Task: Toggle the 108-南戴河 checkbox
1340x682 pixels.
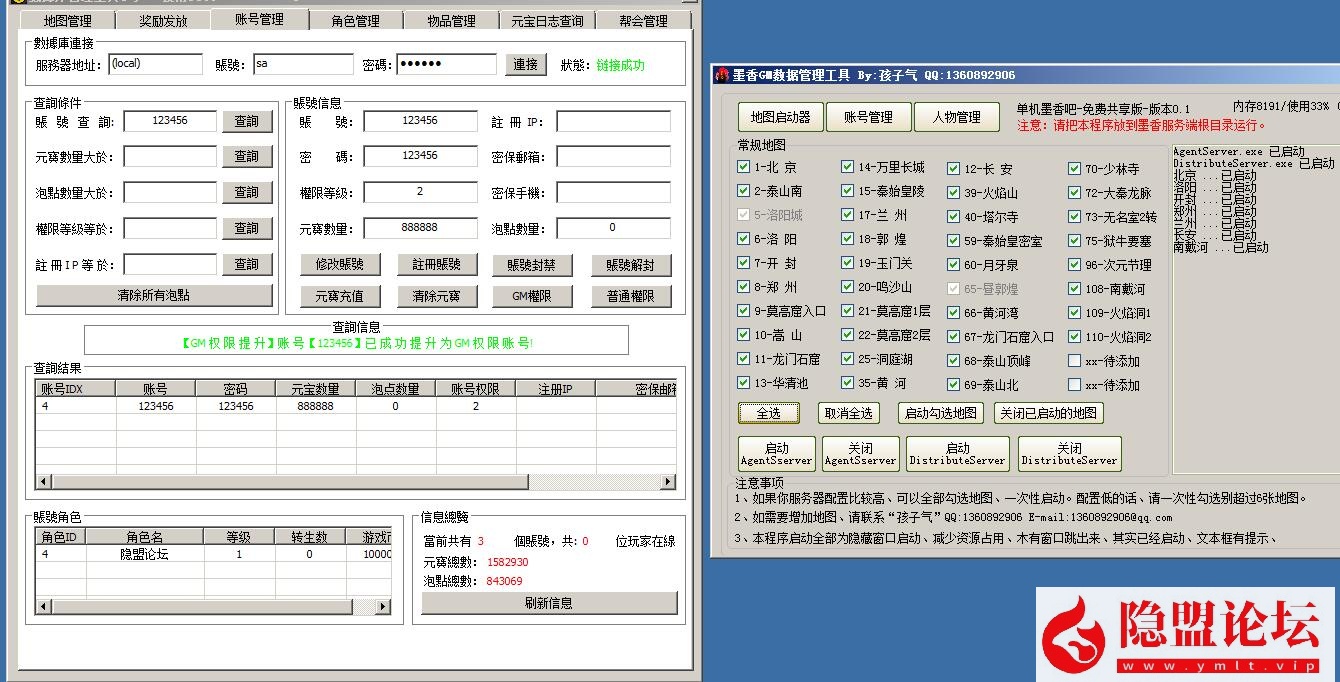Action: click(x=1074, y=289)
